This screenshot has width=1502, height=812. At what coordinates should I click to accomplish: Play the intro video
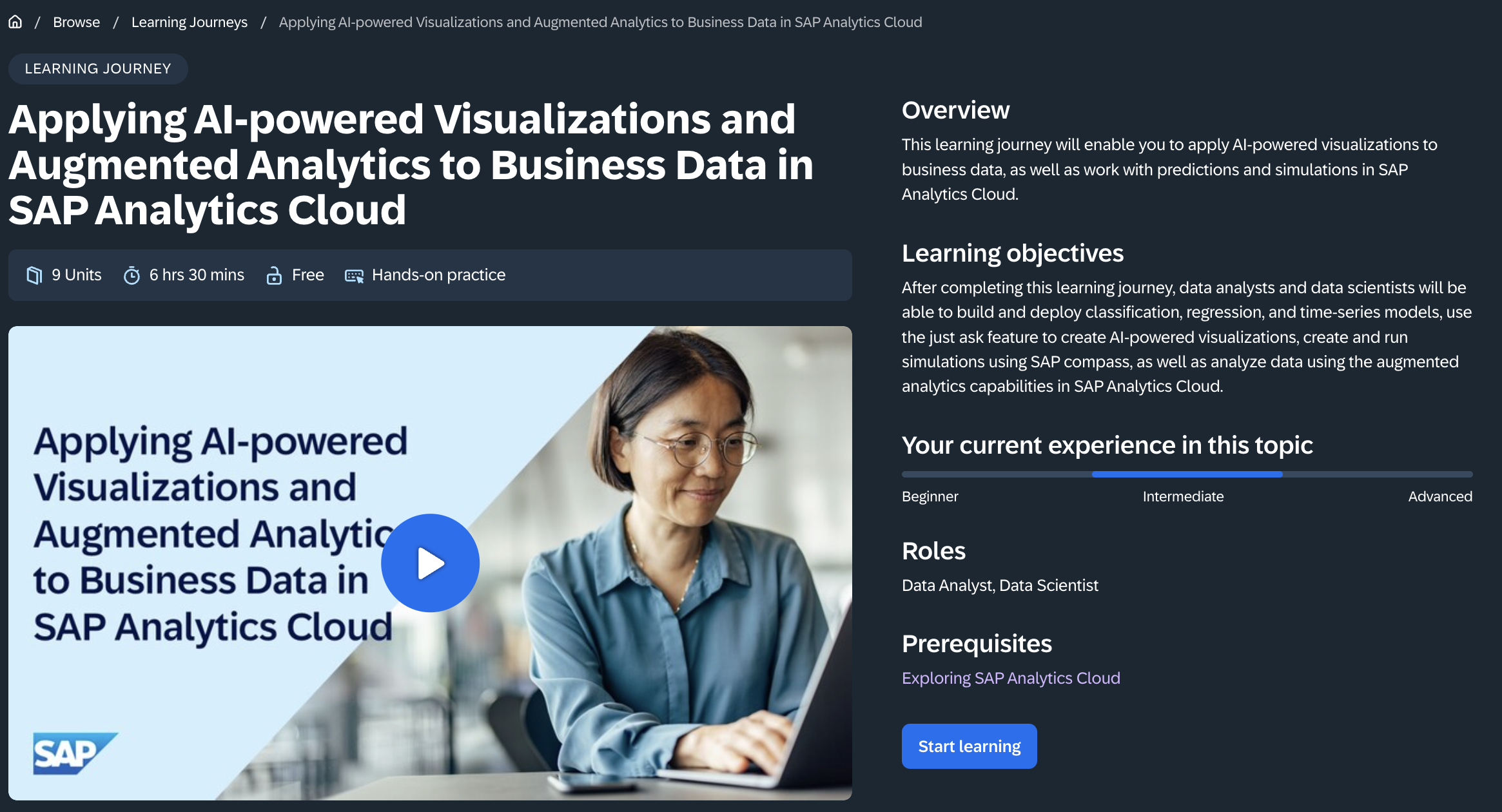coord(430,563)
